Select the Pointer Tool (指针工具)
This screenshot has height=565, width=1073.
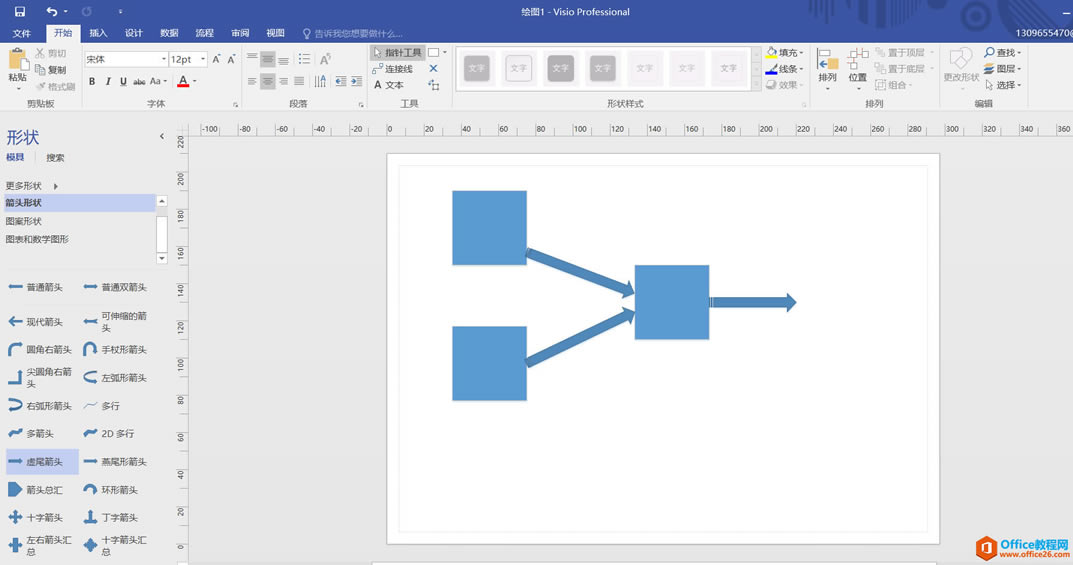click(x=398, y=52)
